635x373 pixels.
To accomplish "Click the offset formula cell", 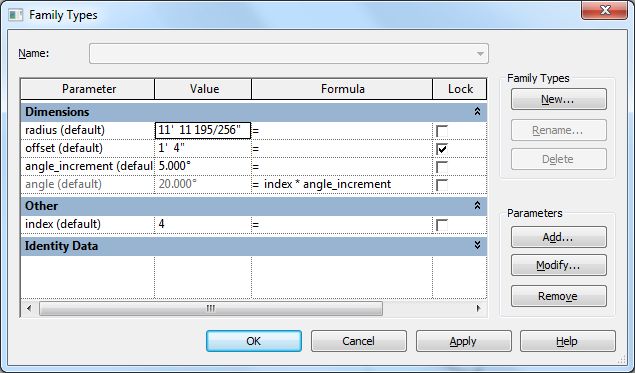I will point(342,148).
